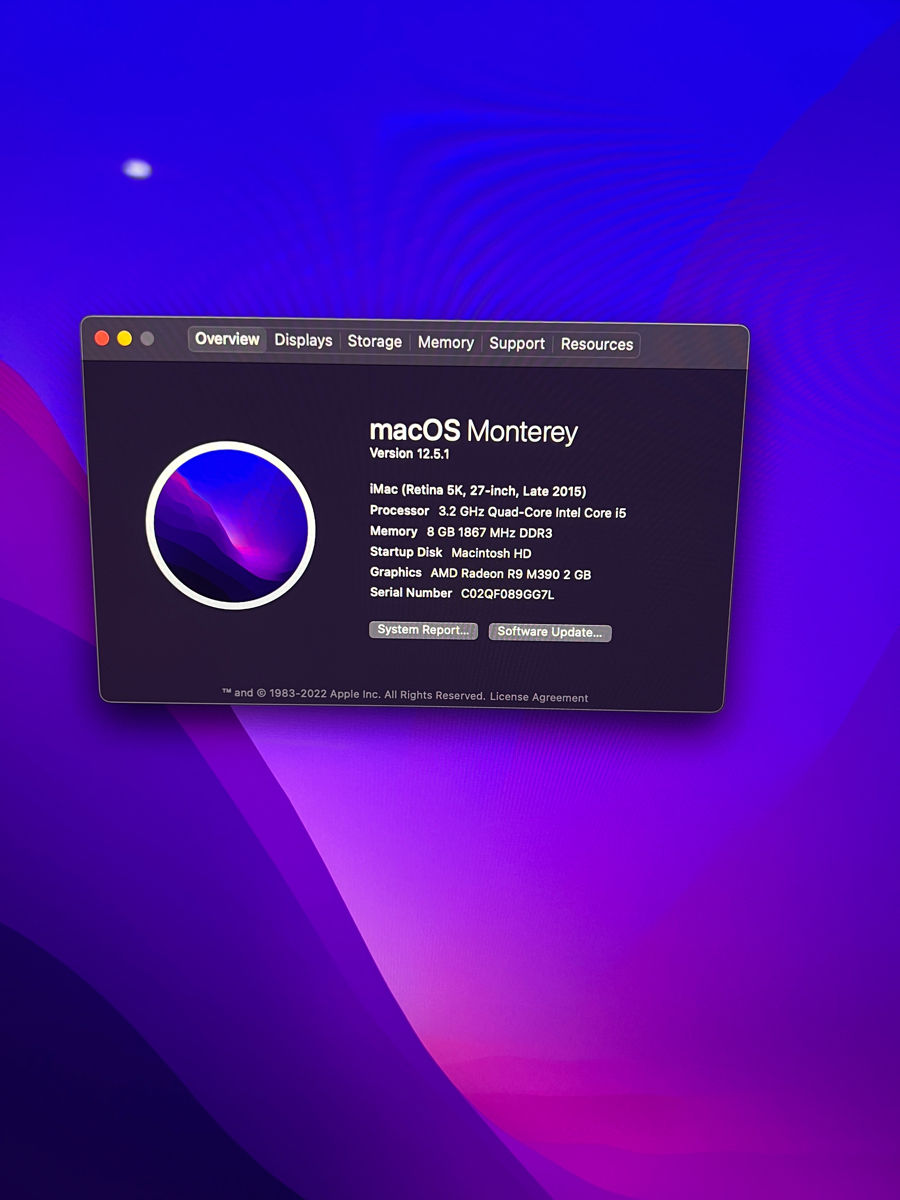Close the About This Mac window

click(101, 337)
